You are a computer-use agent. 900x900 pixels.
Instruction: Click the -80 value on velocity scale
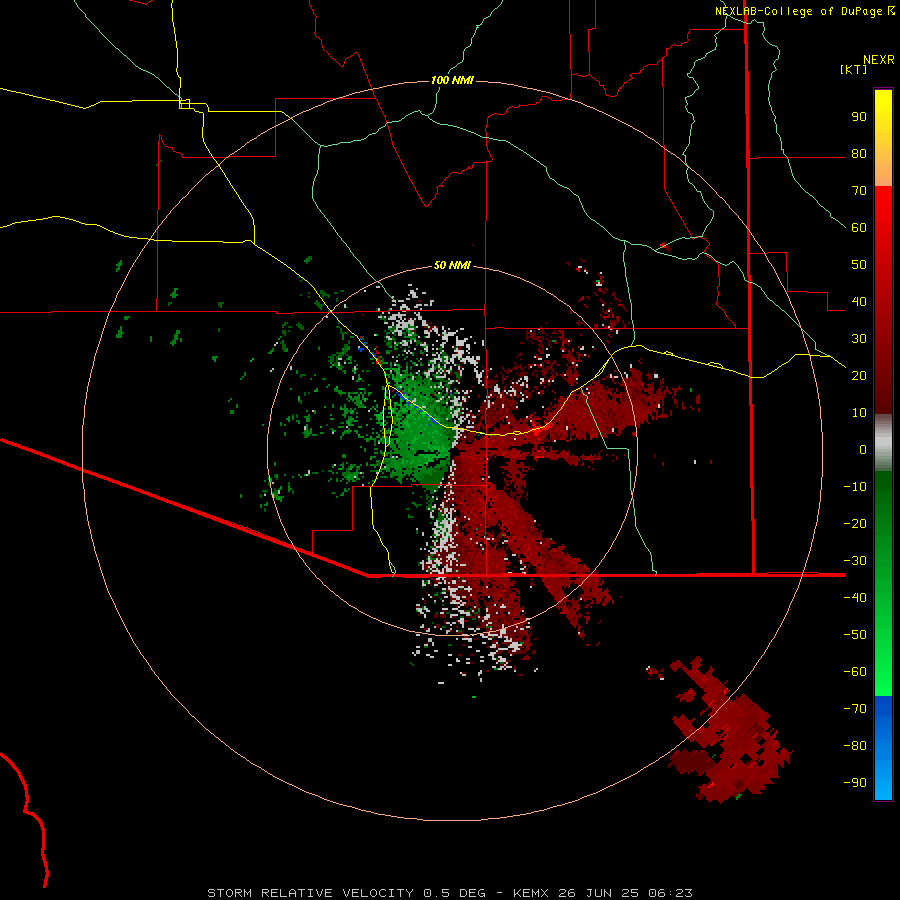click(855, 746)
